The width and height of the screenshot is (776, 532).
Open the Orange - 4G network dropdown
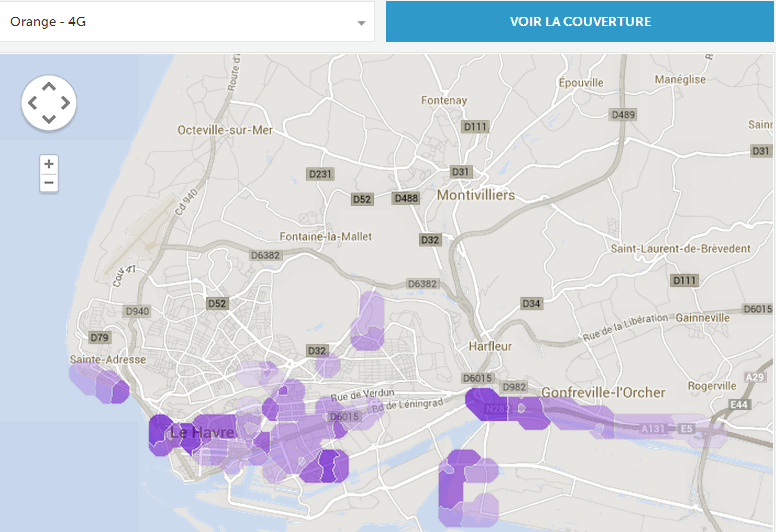point(187,21)
